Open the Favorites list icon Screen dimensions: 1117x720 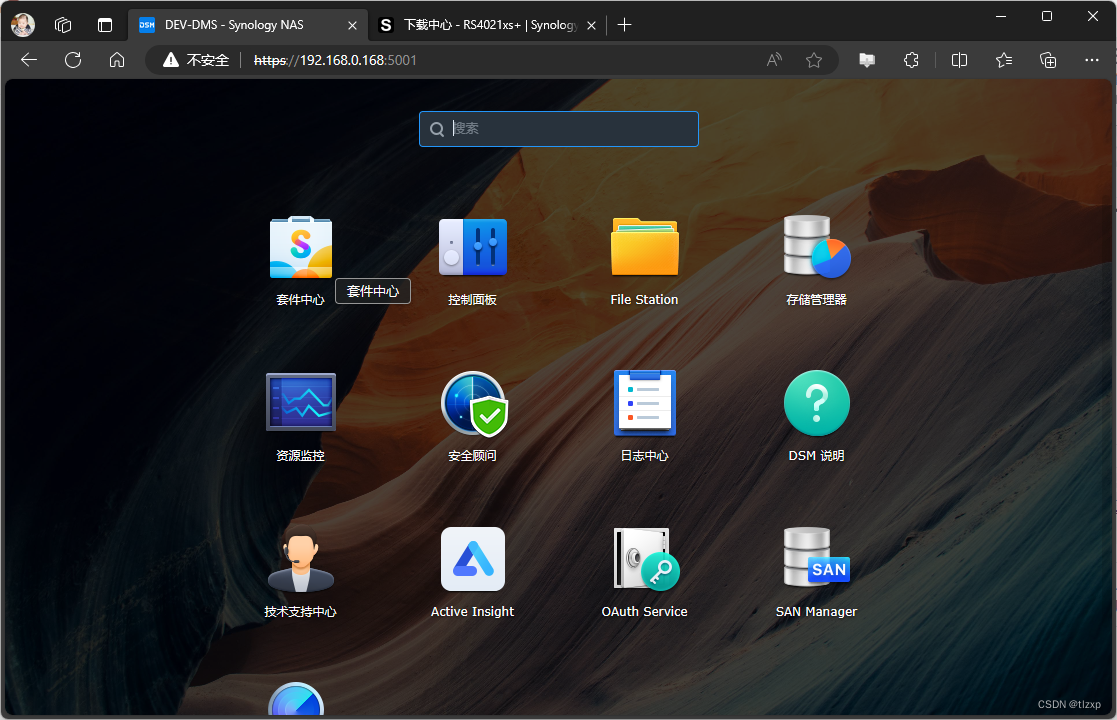[1004, 60]
